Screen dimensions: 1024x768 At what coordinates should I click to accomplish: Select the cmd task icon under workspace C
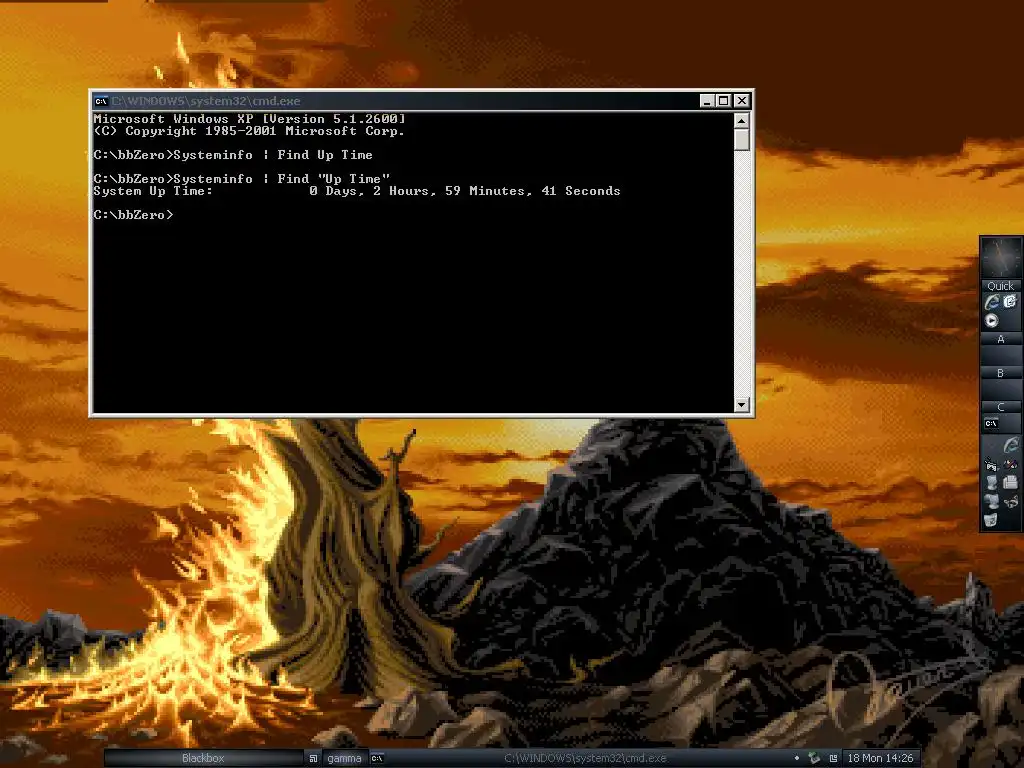pyautogui.click(x=991, y=424)
